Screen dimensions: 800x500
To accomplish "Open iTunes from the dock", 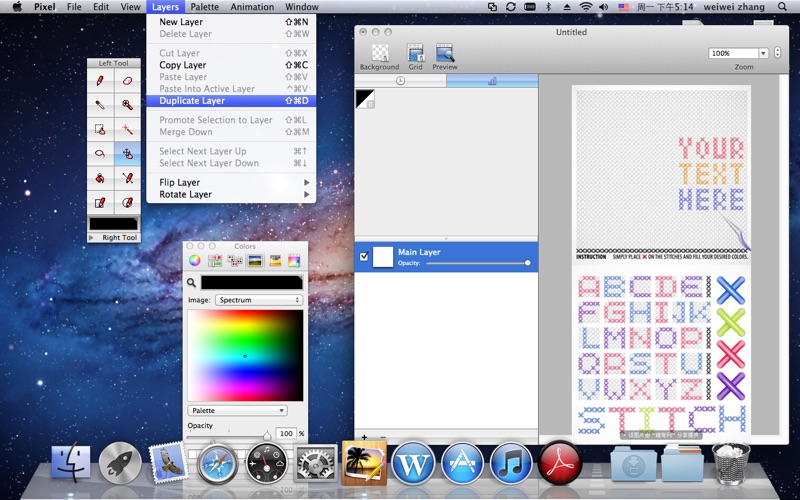I will point(511,463).
